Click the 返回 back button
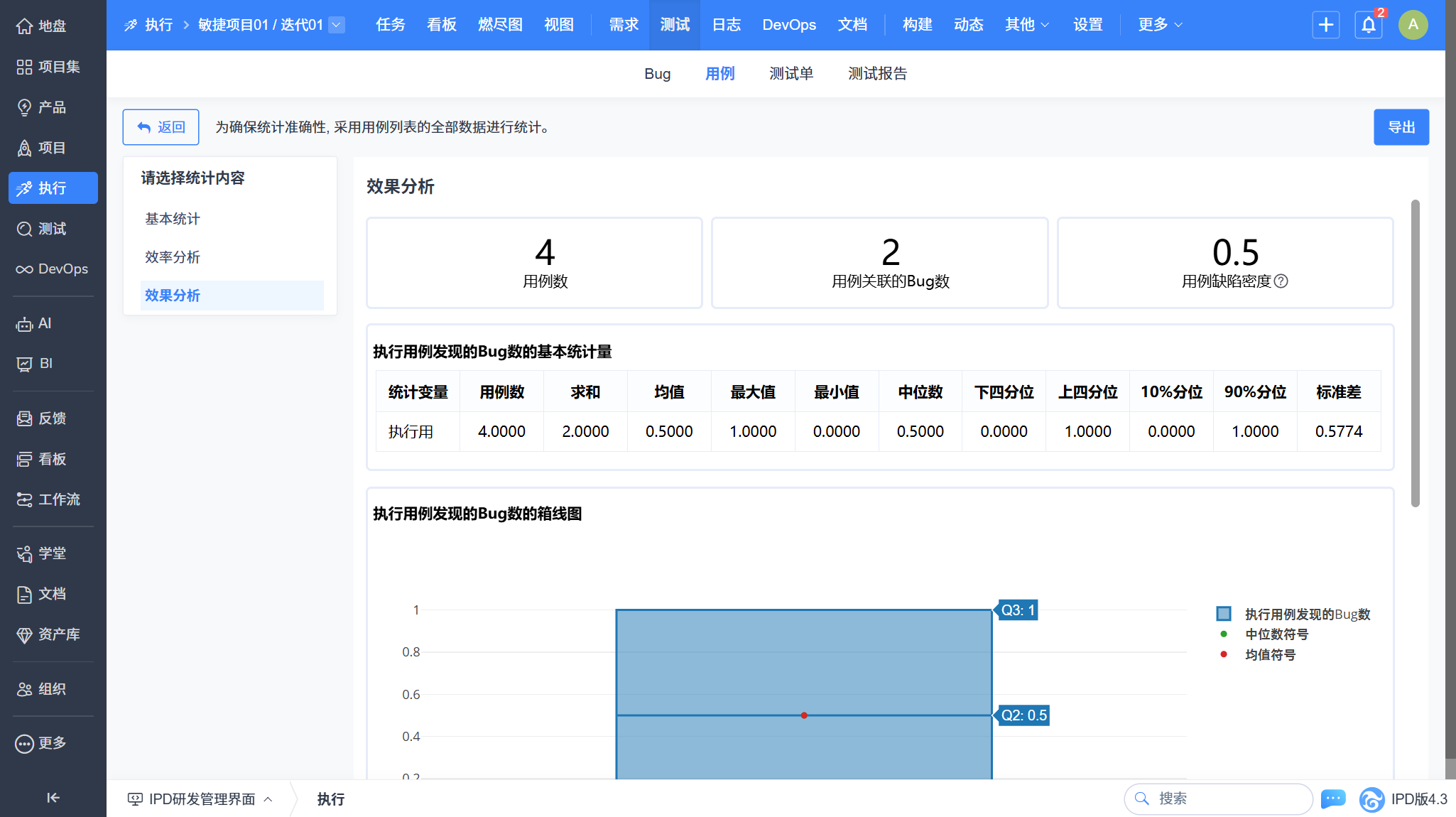This screenshot has height=817, width=1456. (161, 127)
